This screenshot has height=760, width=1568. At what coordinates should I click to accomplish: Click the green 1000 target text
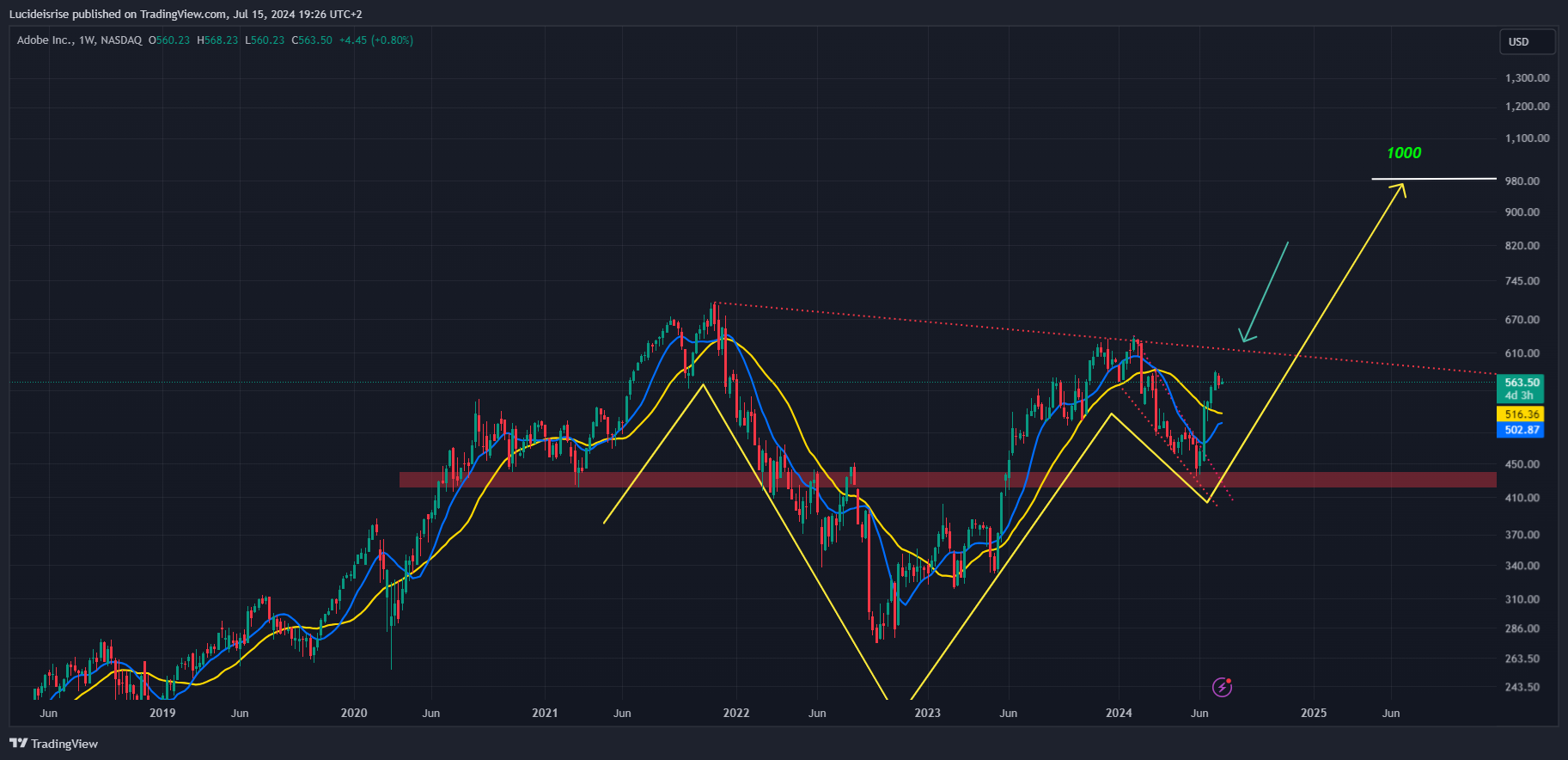pyautogui.click(x=1404, y=153)
